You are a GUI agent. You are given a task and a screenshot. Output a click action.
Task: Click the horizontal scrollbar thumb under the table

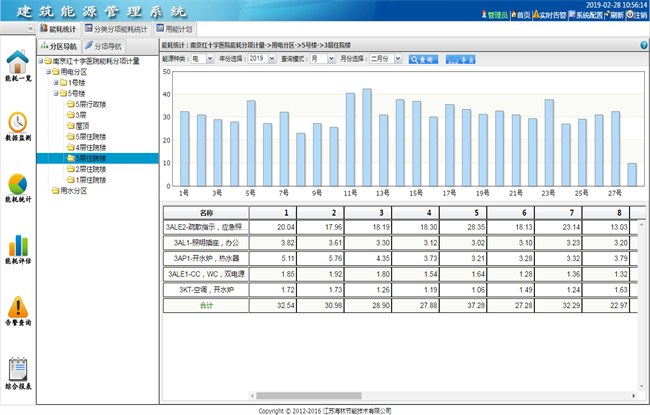(x=309, y=396)
